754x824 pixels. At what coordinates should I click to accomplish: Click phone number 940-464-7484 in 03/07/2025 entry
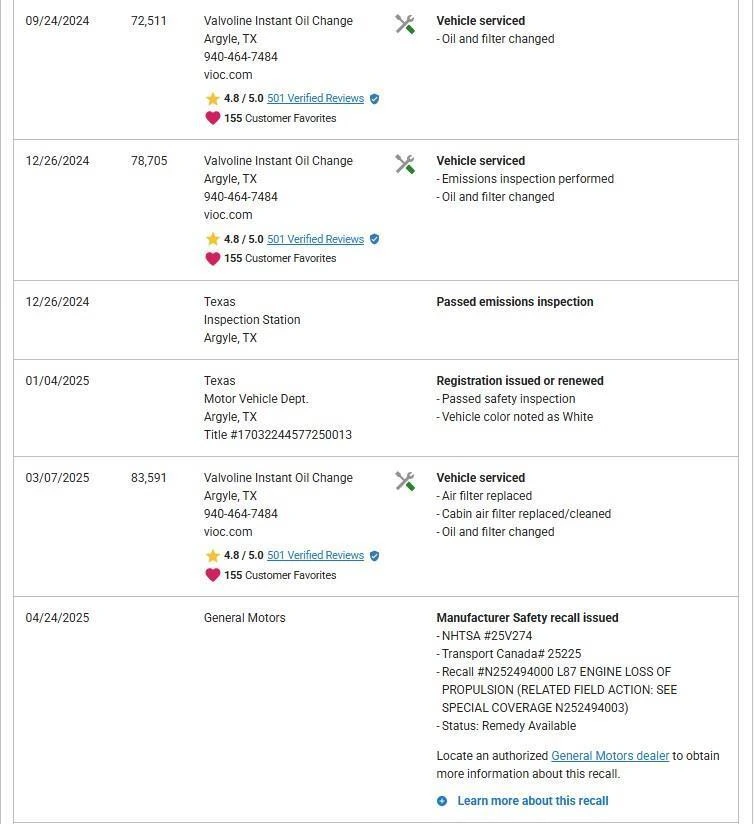click(241, 514)
